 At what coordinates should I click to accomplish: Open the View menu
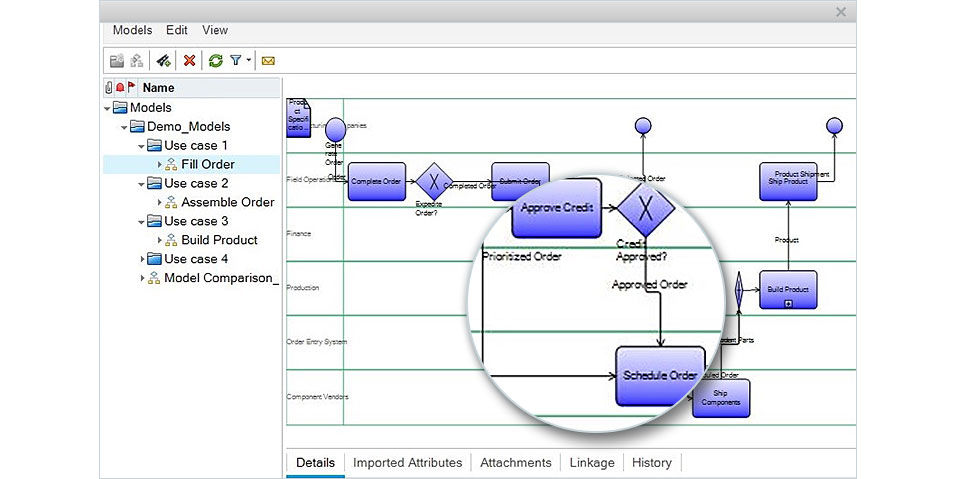pos(214,30)
